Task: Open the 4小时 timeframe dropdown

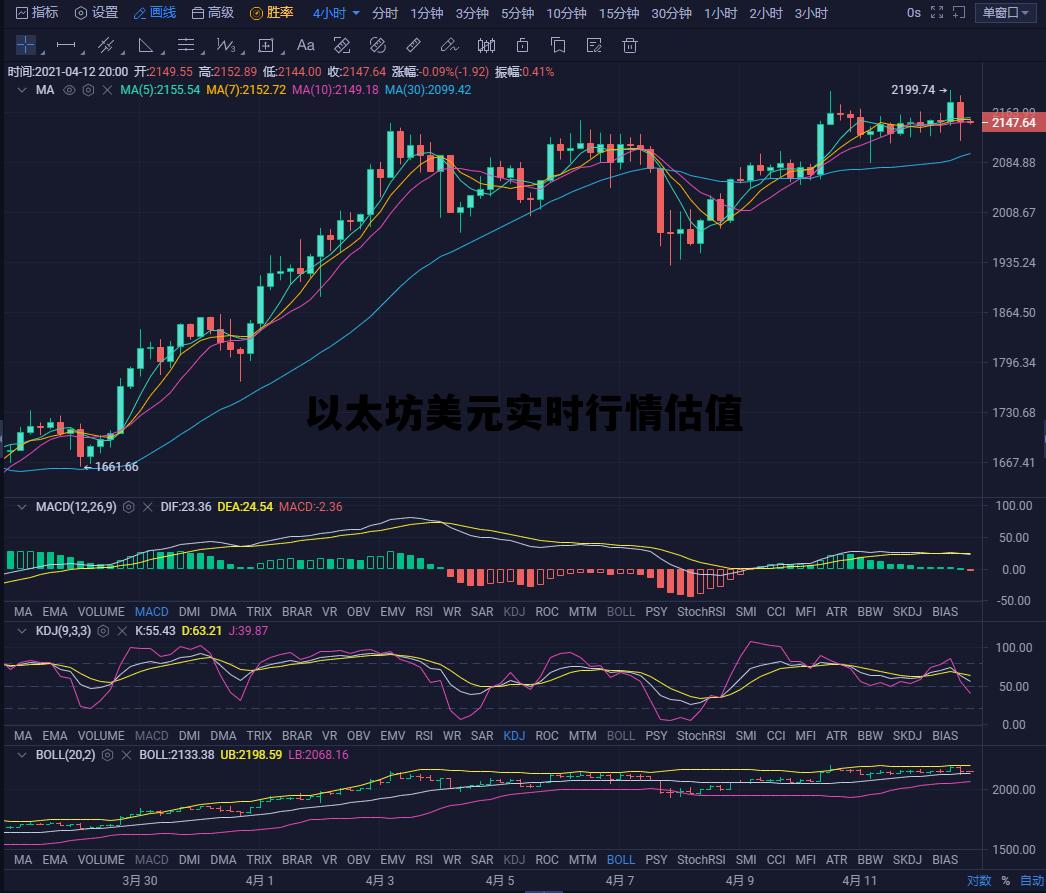Action: tap(335, 13)
